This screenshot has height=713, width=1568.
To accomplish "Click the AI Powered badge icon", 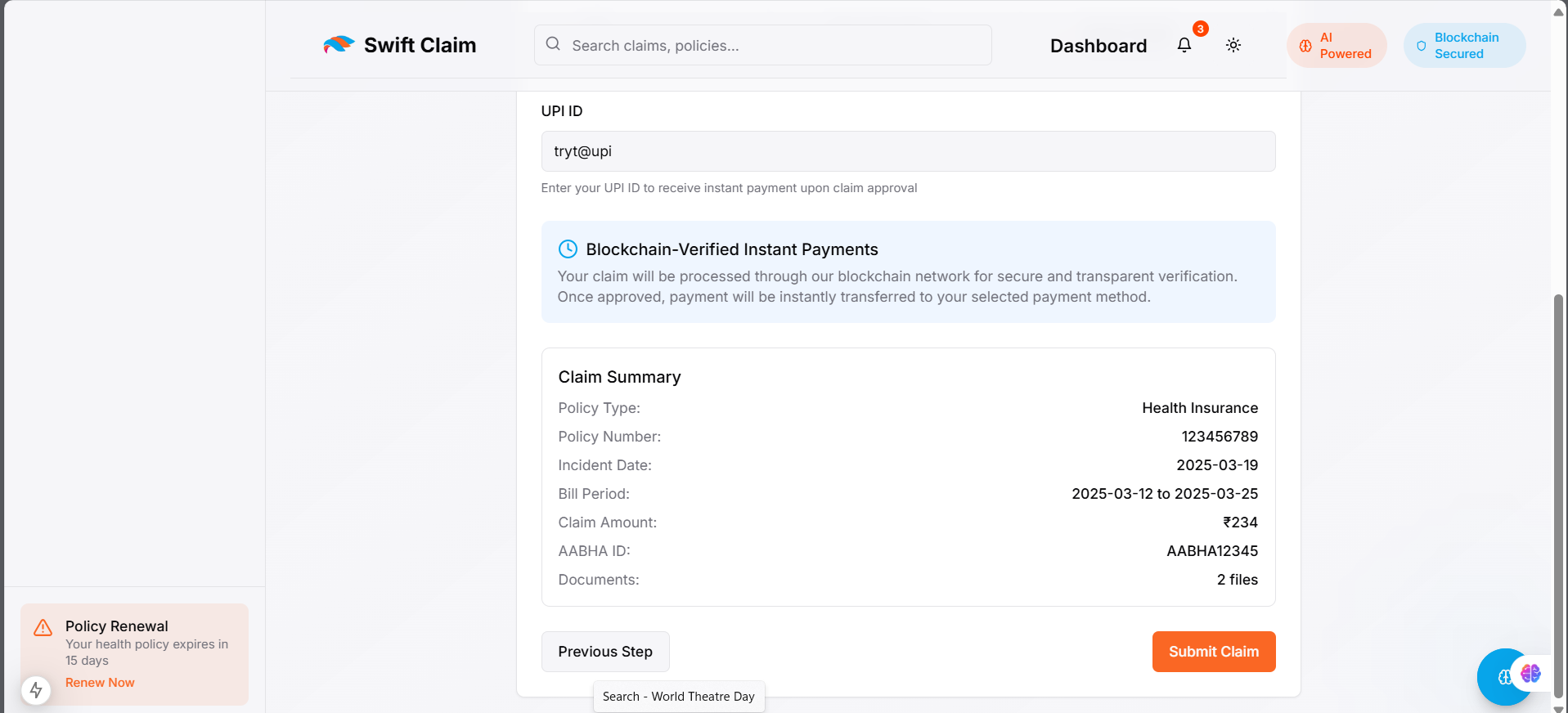I will 1305,46.
